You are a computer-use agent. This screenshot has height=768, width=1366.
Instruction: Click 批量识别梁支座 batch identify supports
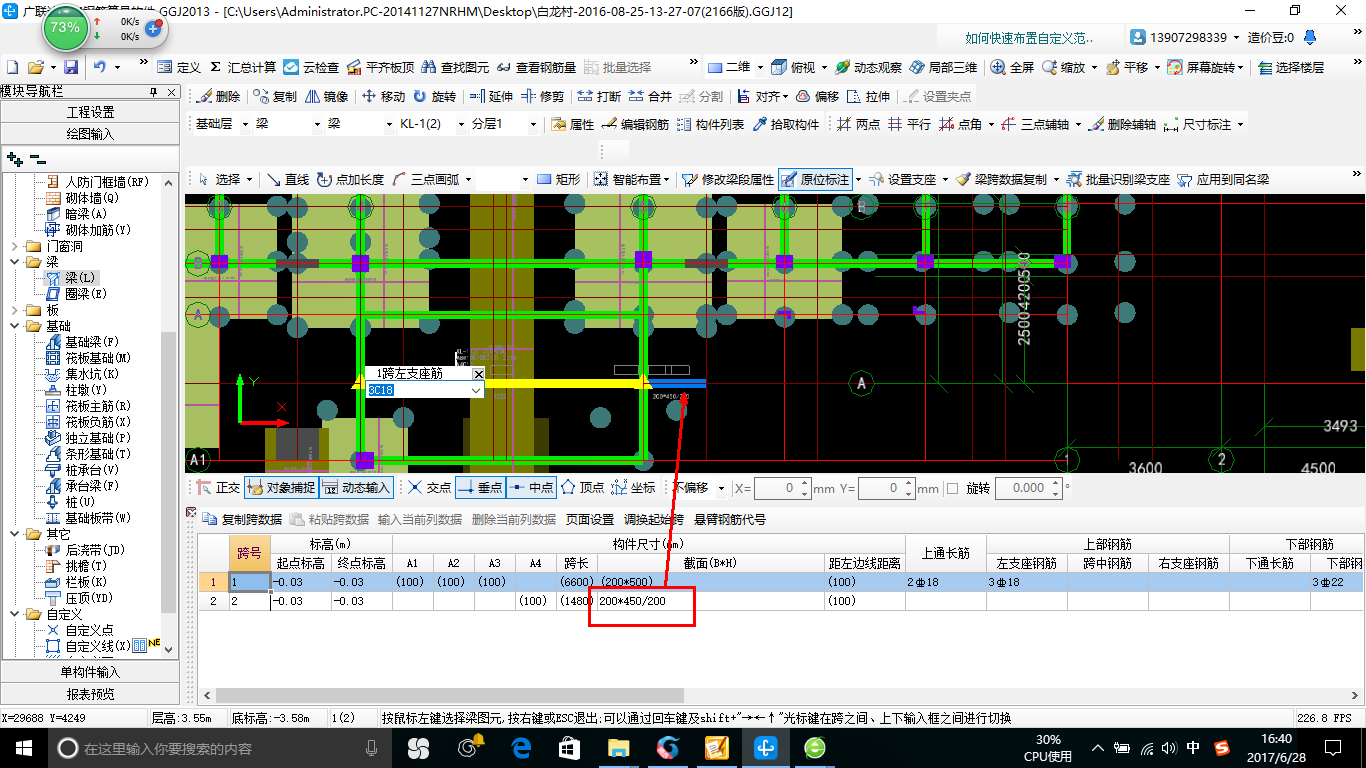pyautogui.click(x=1118, y=180)
